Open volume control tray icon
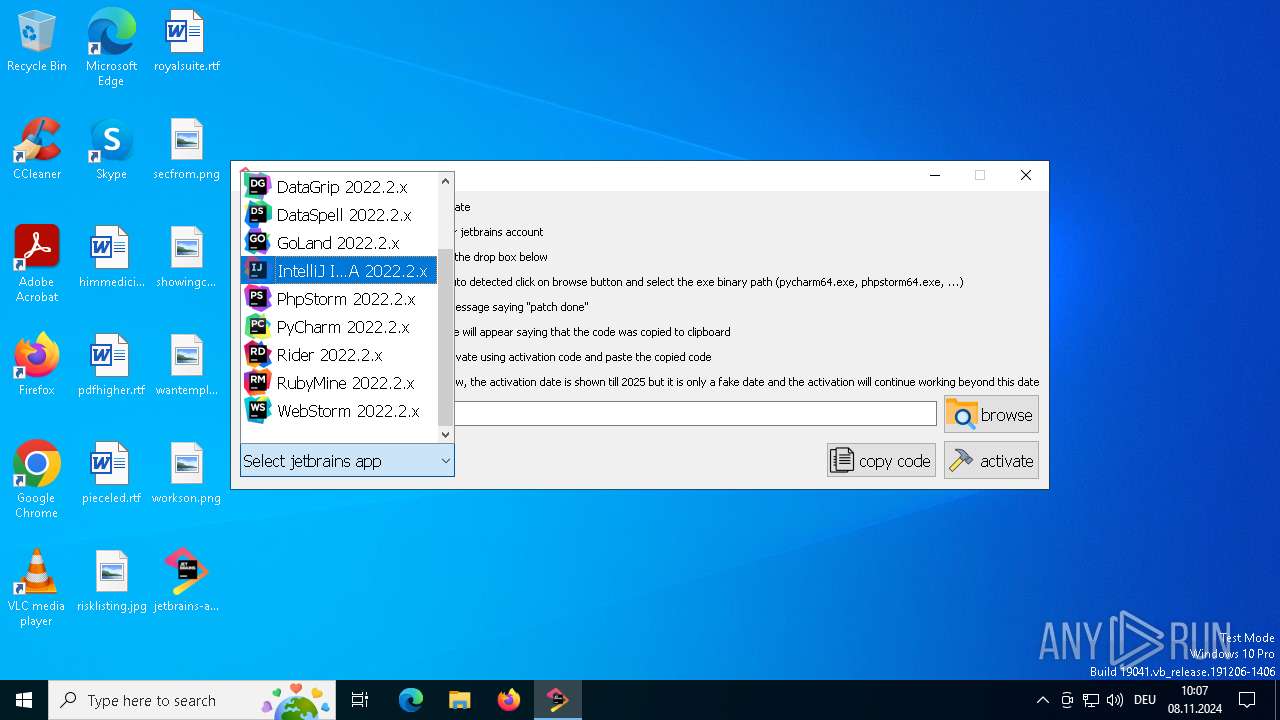Viewport: 1280px width, 720px height. click(x=1115, y=700)
